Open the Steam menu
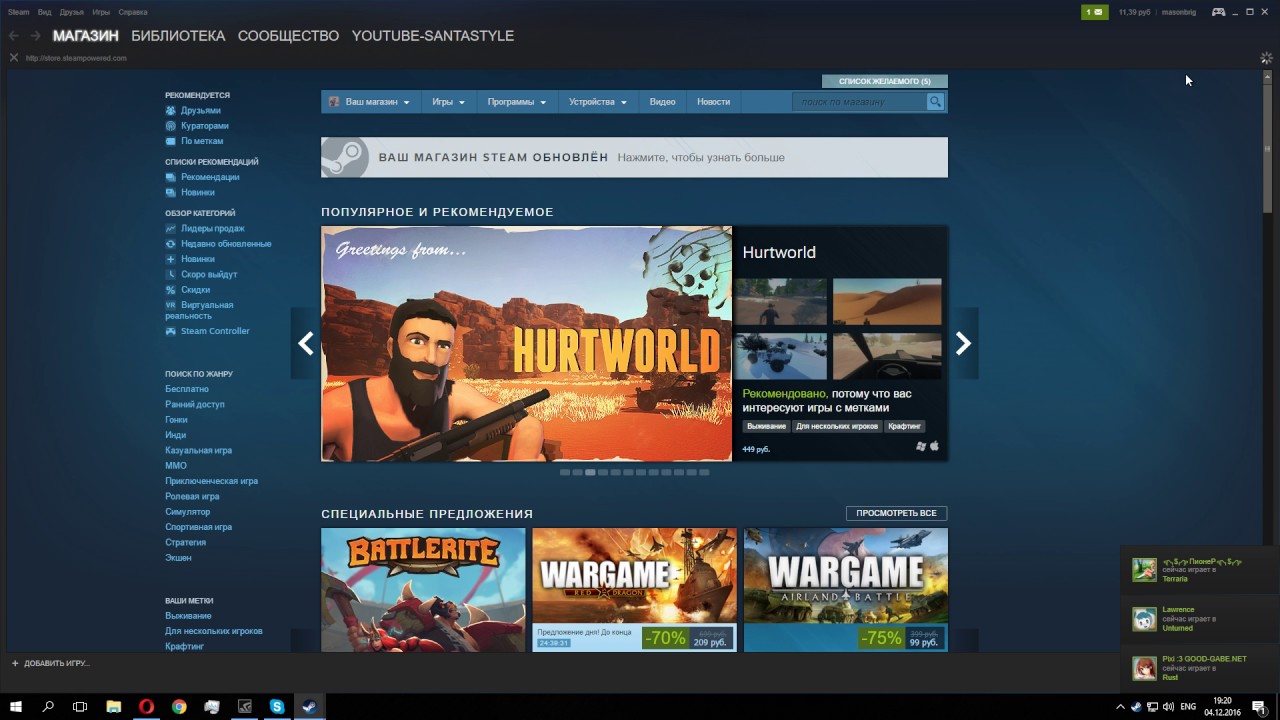 coord(19,12)
